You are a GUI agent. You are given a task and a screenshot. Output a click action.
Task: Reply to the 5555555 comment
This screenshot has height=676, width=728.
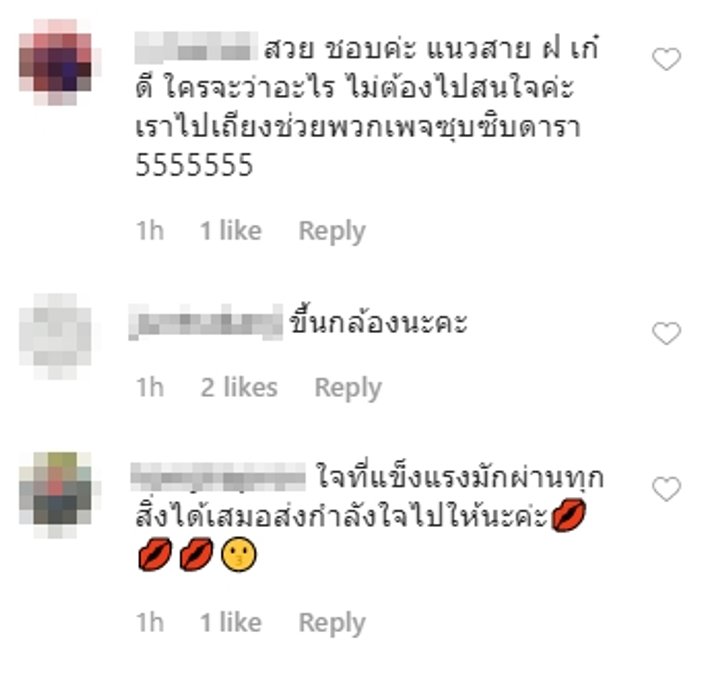coord(332,231)
